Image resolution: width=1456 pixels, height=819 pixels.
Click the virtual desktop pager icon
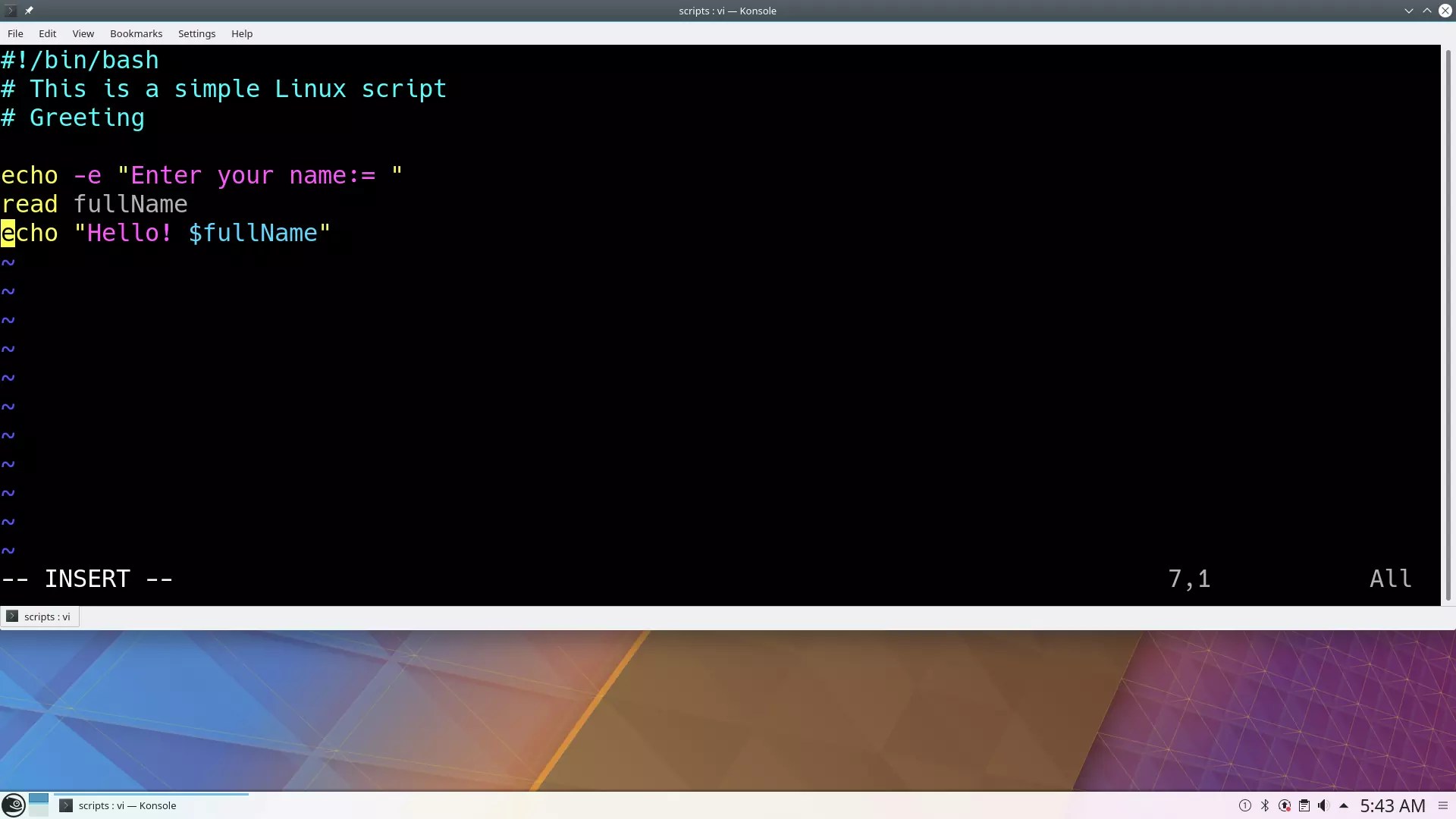[39, 805]
